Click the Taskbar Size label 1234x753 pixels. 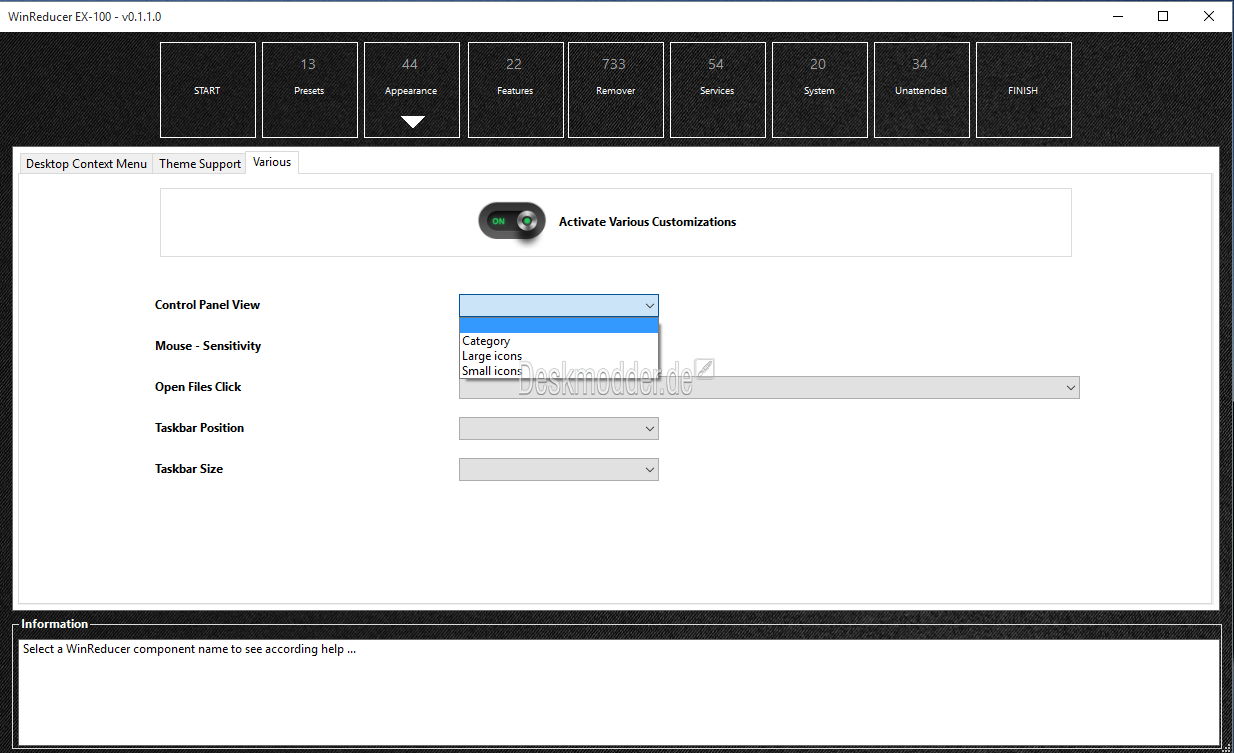(x=189, y=469)
